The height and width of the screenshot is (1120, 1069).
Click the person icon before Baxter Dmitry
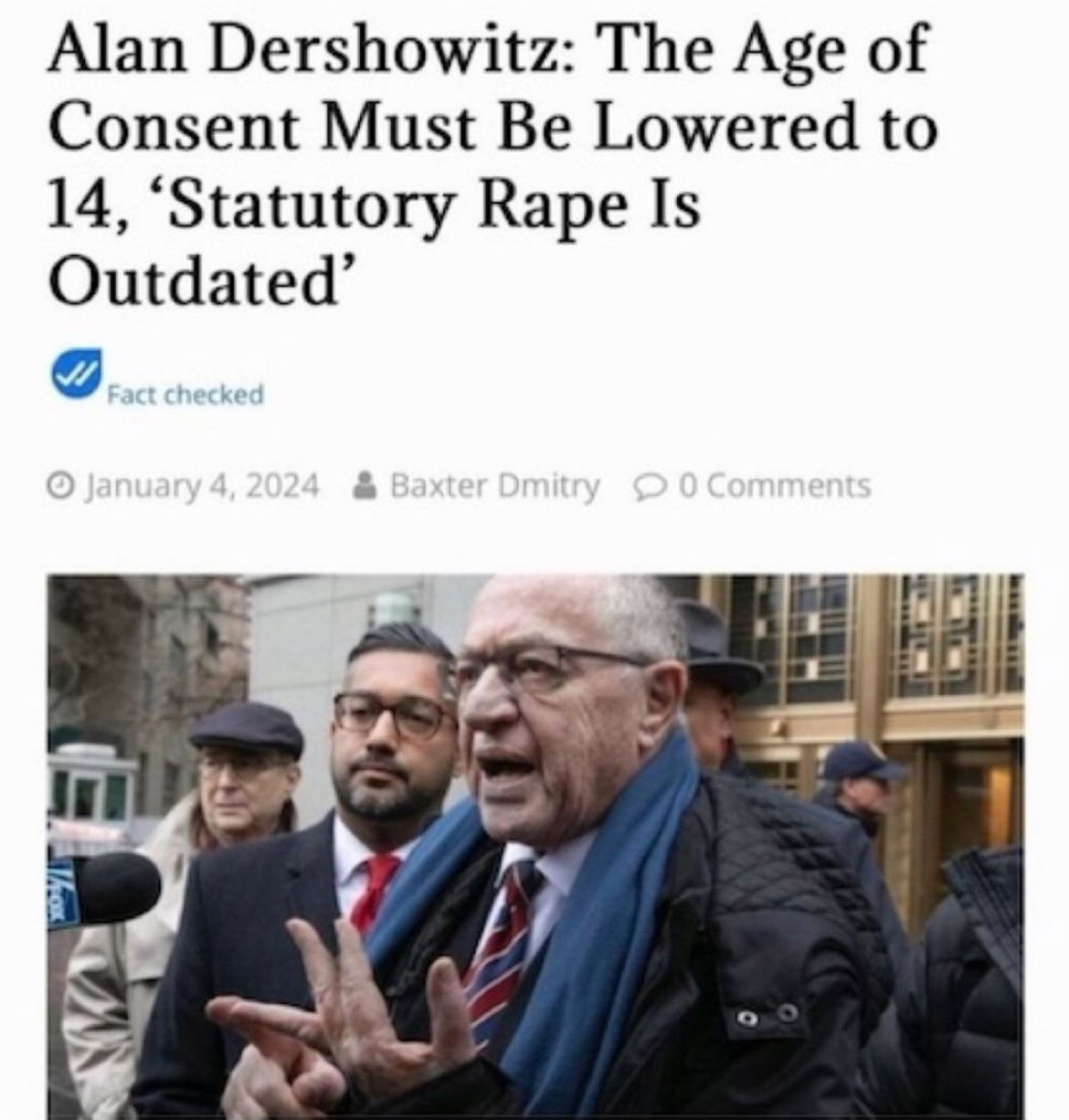point(364,484)
